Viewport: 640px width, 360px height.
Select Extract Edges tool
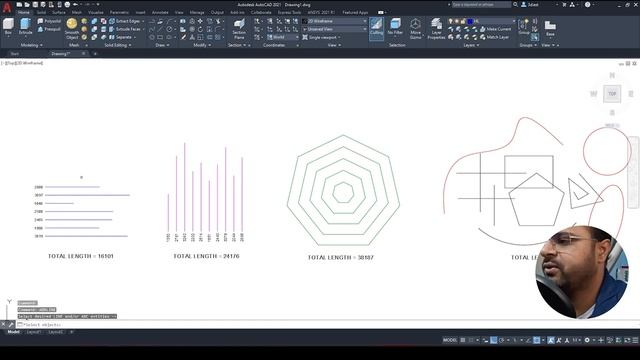coord(124,21)
